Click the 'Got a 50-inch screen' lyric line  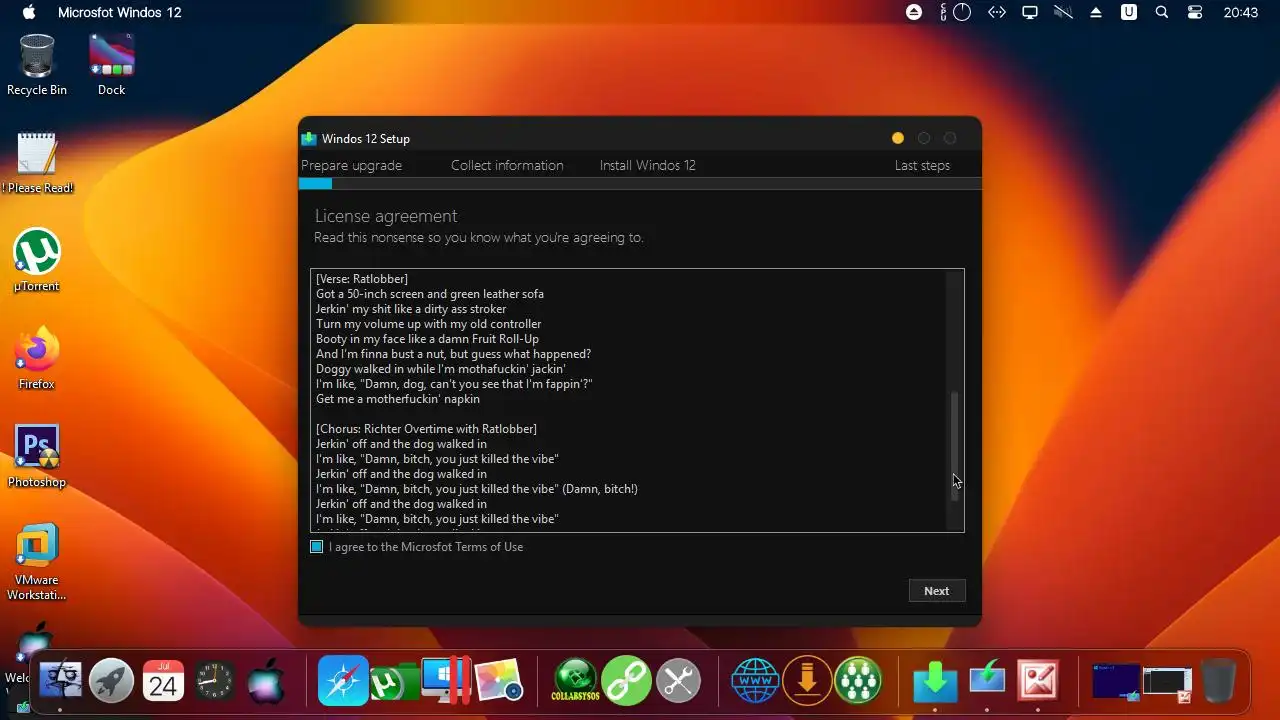pos(430,294)
